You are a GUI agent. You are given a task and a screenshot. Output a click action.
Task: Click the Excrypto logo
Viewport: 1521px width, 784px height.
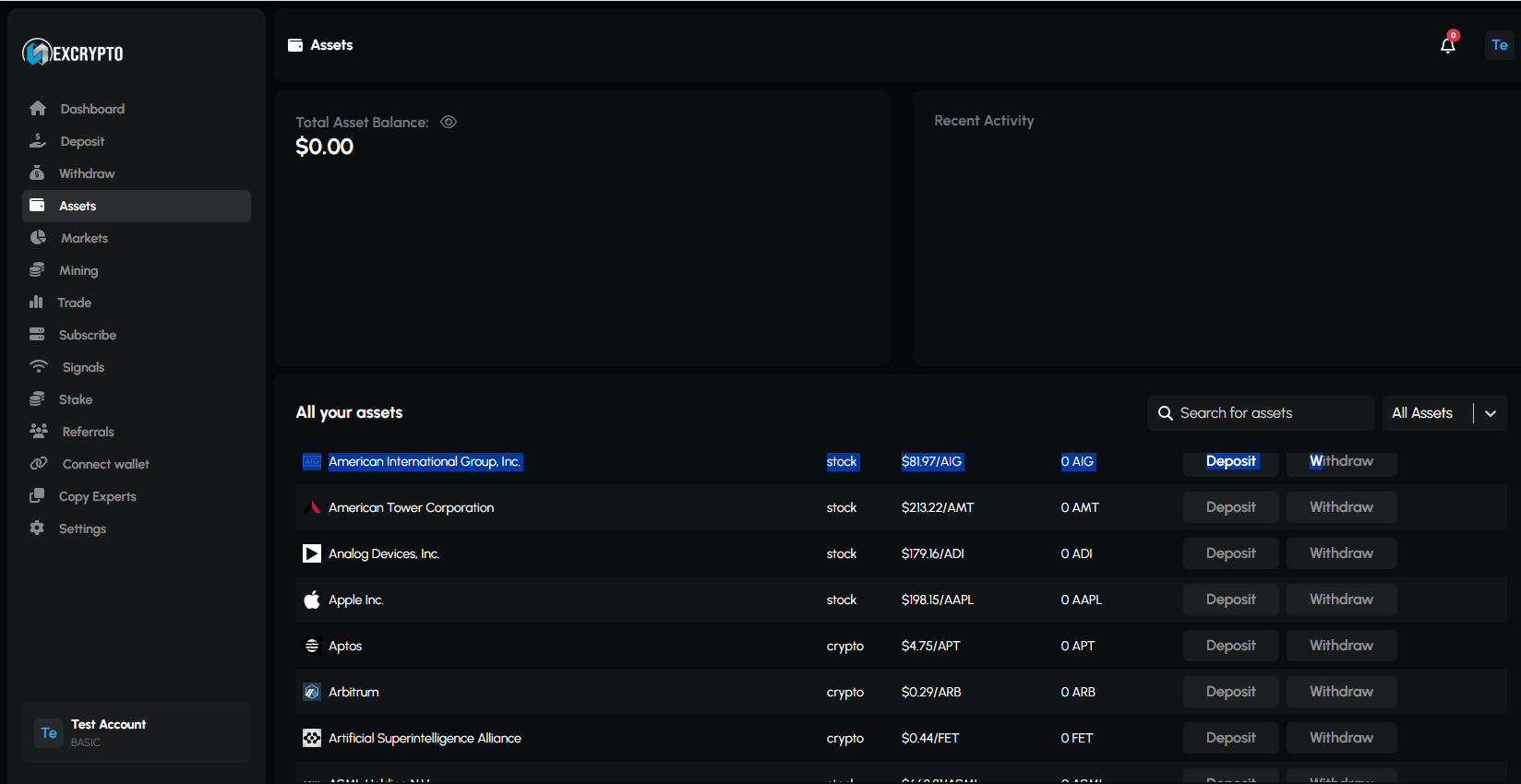[73, 53]
